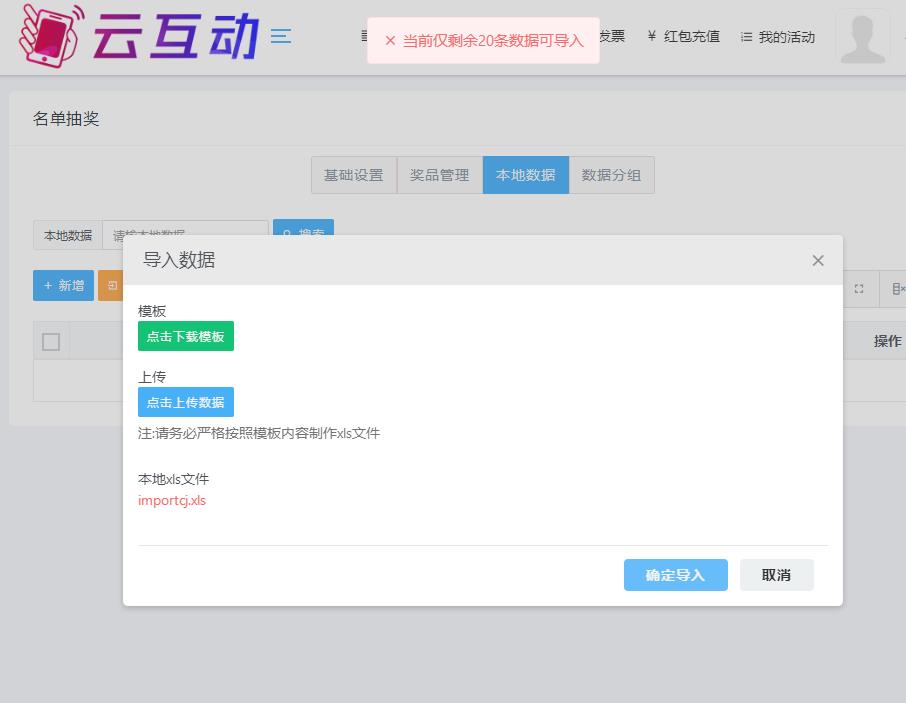
Task: Click the column settings icon at far right
Action: (897, 288)
